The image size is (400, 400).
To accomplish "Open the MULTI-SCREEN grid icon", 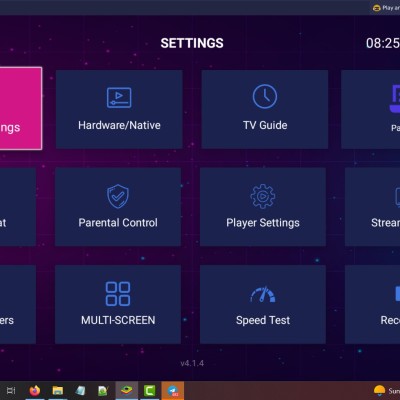I will tap(118, 294).
